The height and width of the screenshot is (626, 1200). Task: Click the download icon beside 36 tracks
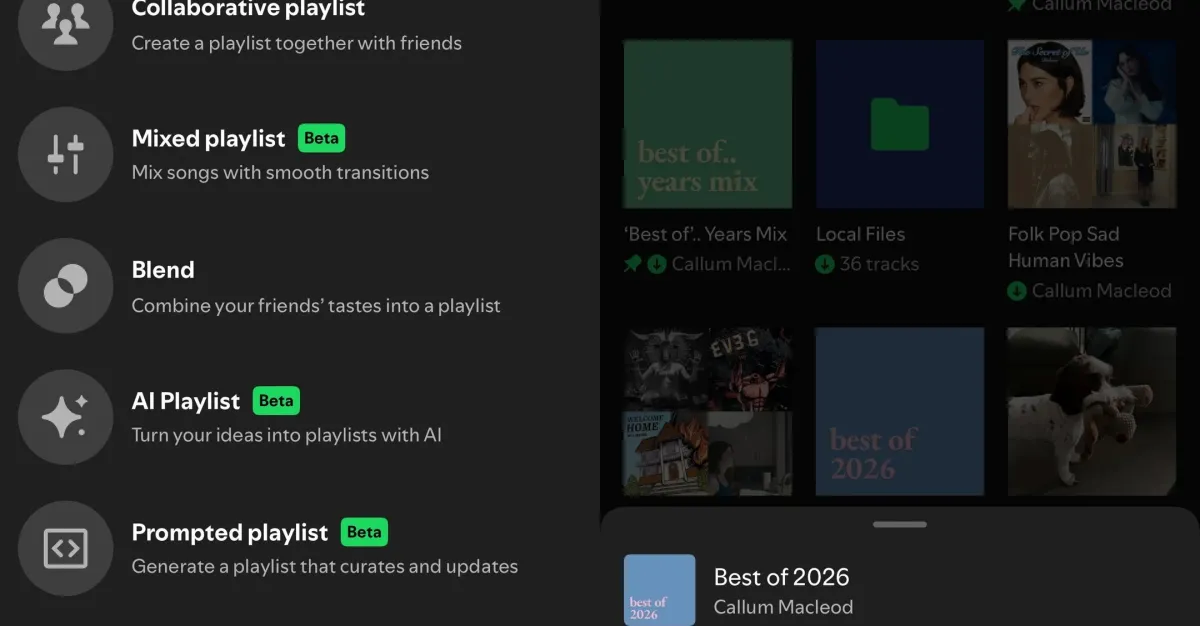(x=825, y=265)
